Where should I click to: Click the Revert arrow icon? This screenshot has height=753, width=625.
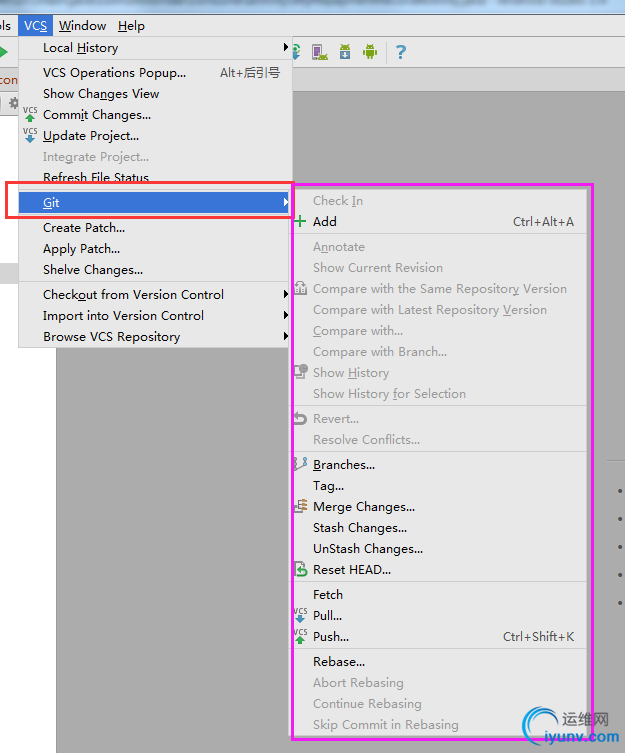point(300,418)
